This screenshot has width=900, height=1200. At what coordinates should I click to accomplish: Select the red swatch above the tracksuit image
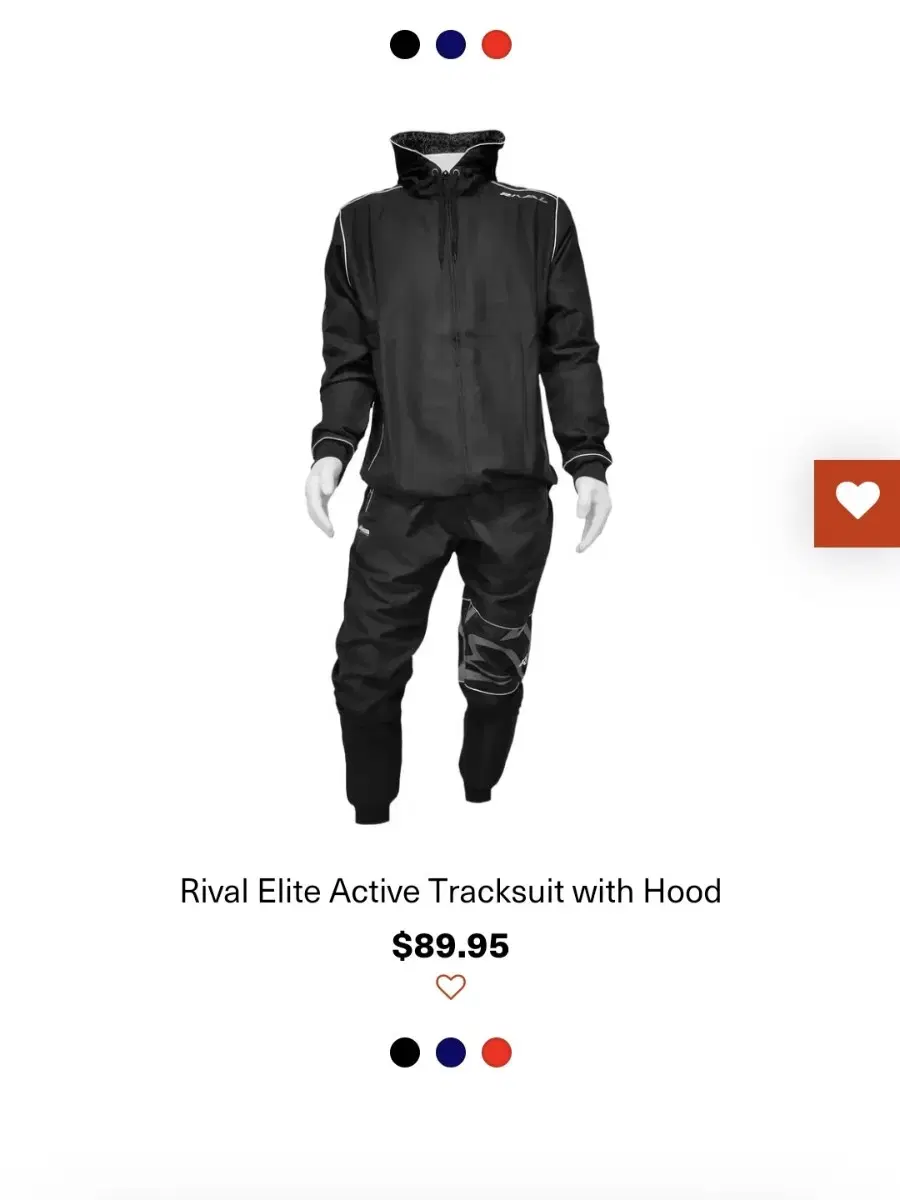[497, 45]
